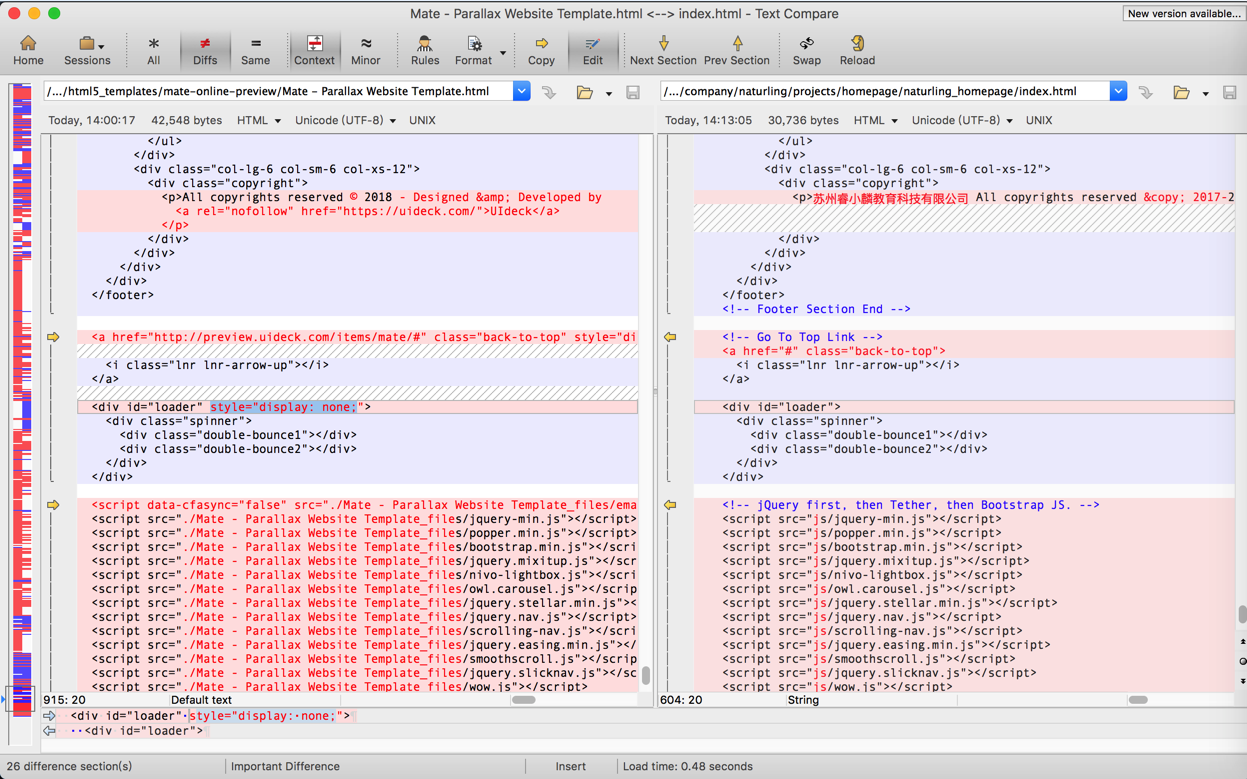The width and height of the screenshot is (1247, 779).
Task: Open left pane Unicode (UTF-8) encoding dropdown
Action: point(345,120)
